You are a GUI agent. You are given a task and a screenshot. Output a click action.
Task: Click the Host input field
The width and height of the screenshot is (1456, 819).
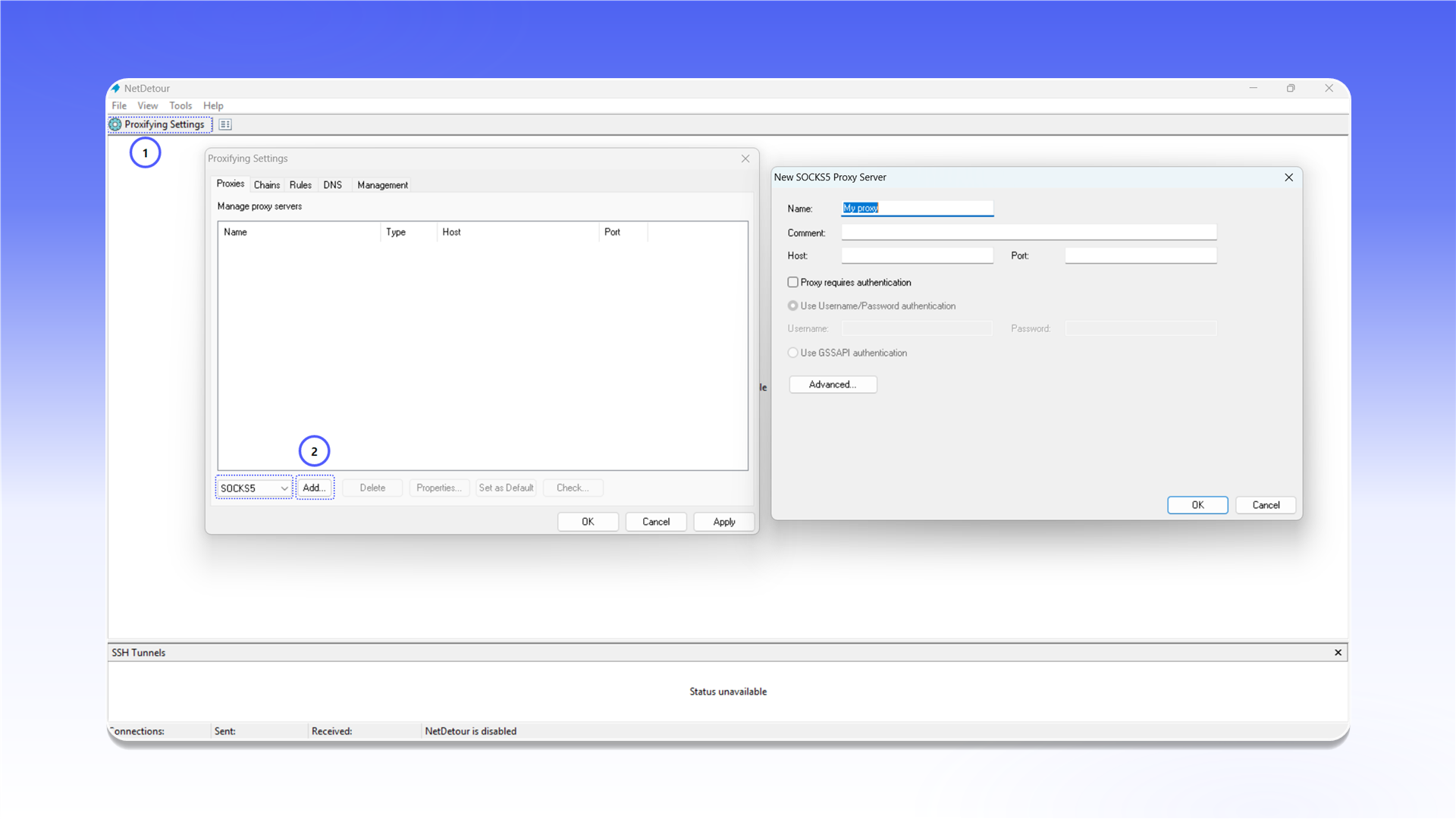coord(917,256)
